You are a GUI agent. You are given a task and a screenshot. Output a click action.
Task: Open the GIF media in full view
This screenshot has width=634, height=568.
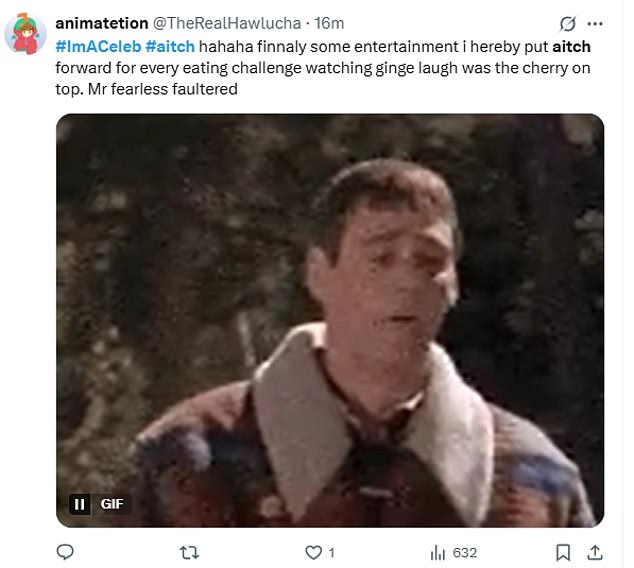[330, 320]
